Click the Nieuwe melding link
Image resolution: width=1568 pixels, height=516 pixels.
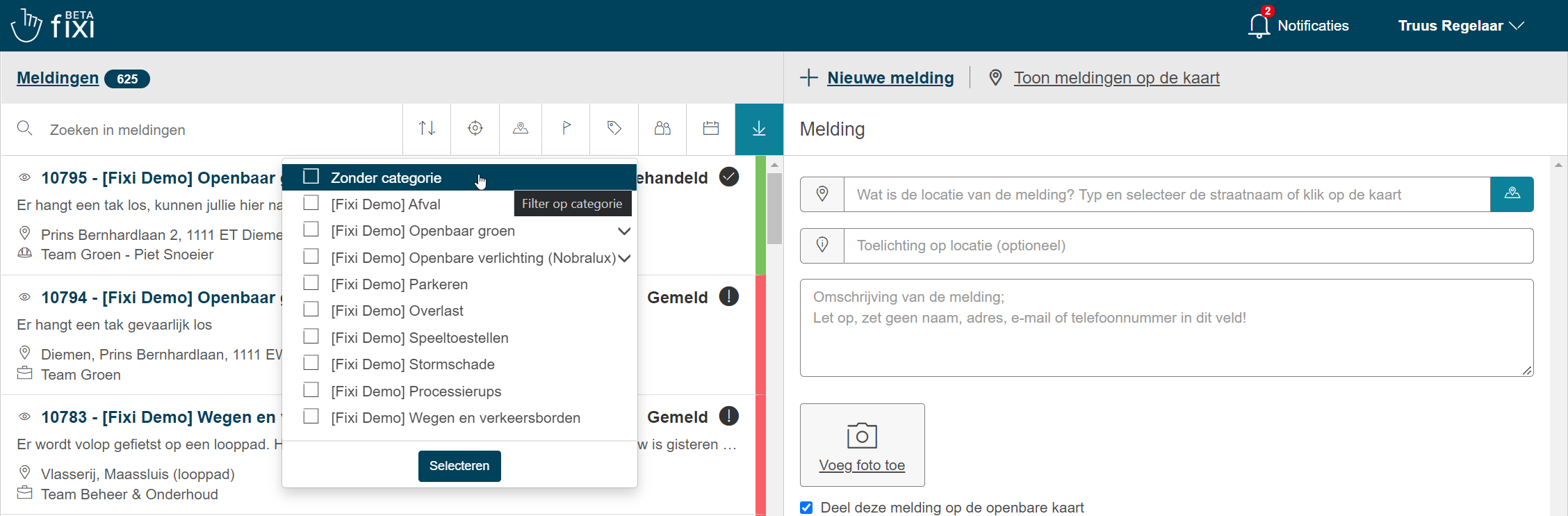pyautogui.click(x=890, y=78)
